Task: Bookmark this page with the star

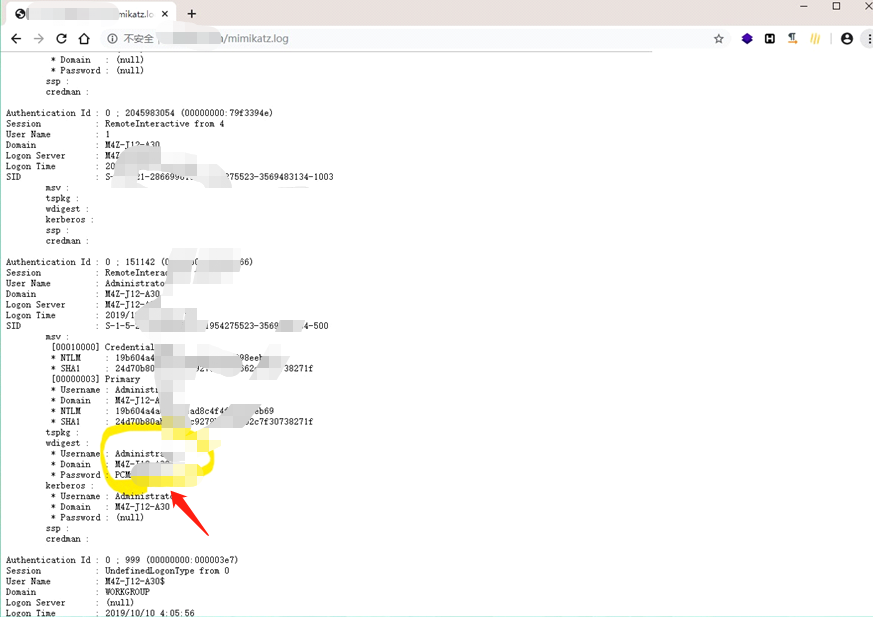Action: pos(719,38)
